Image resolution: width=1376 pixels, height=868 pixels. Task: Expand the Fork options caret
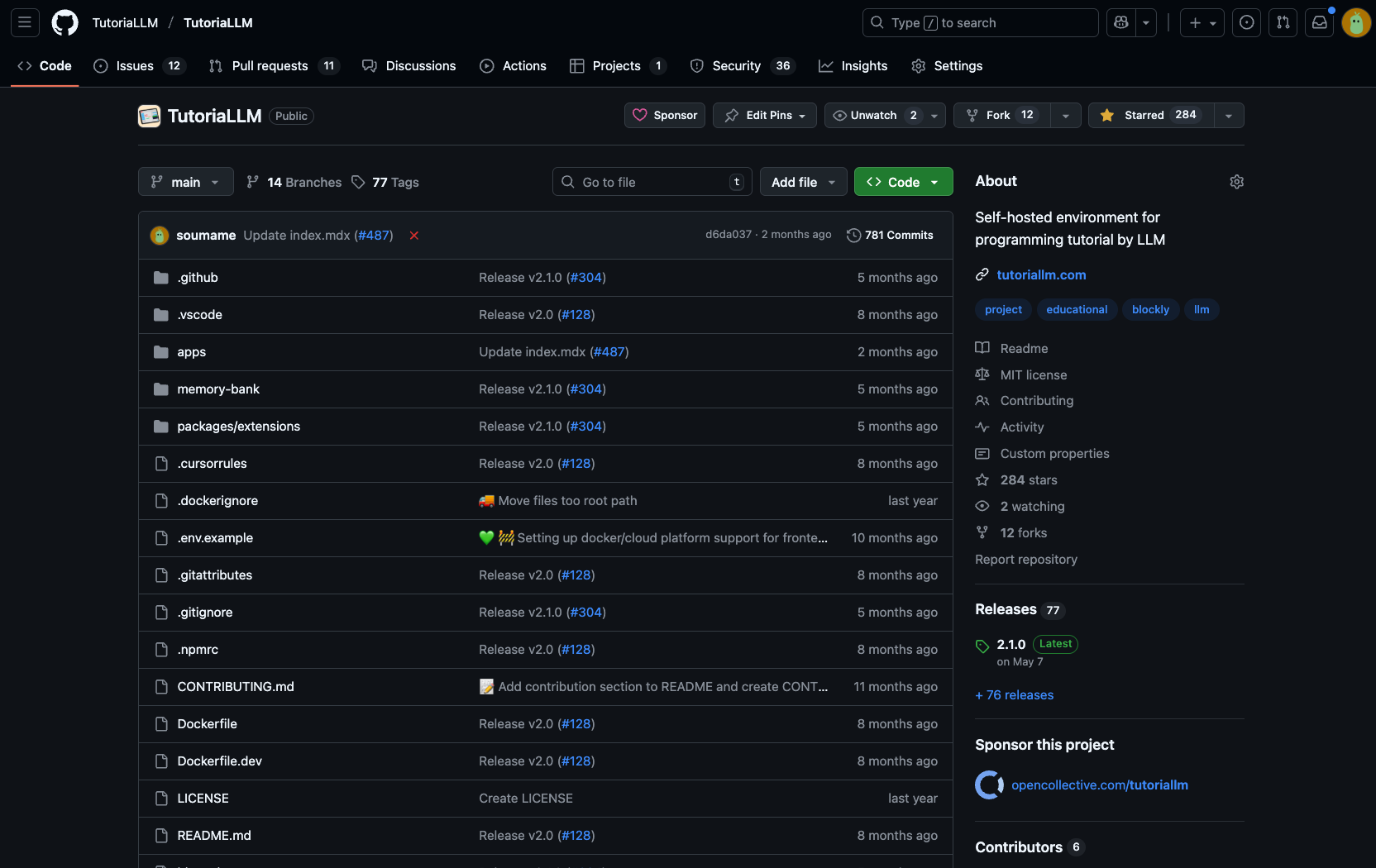coord(1066,116)
